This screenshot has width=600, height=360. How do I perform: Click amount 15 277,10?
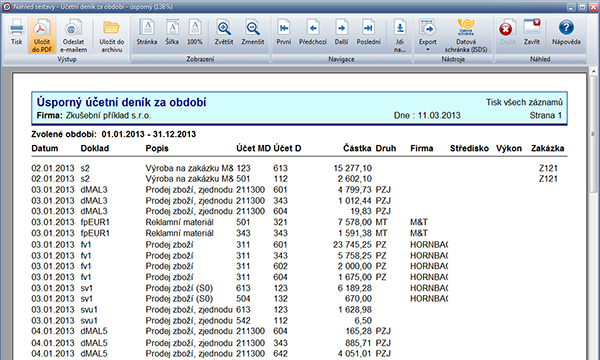[x=352, y=168]
